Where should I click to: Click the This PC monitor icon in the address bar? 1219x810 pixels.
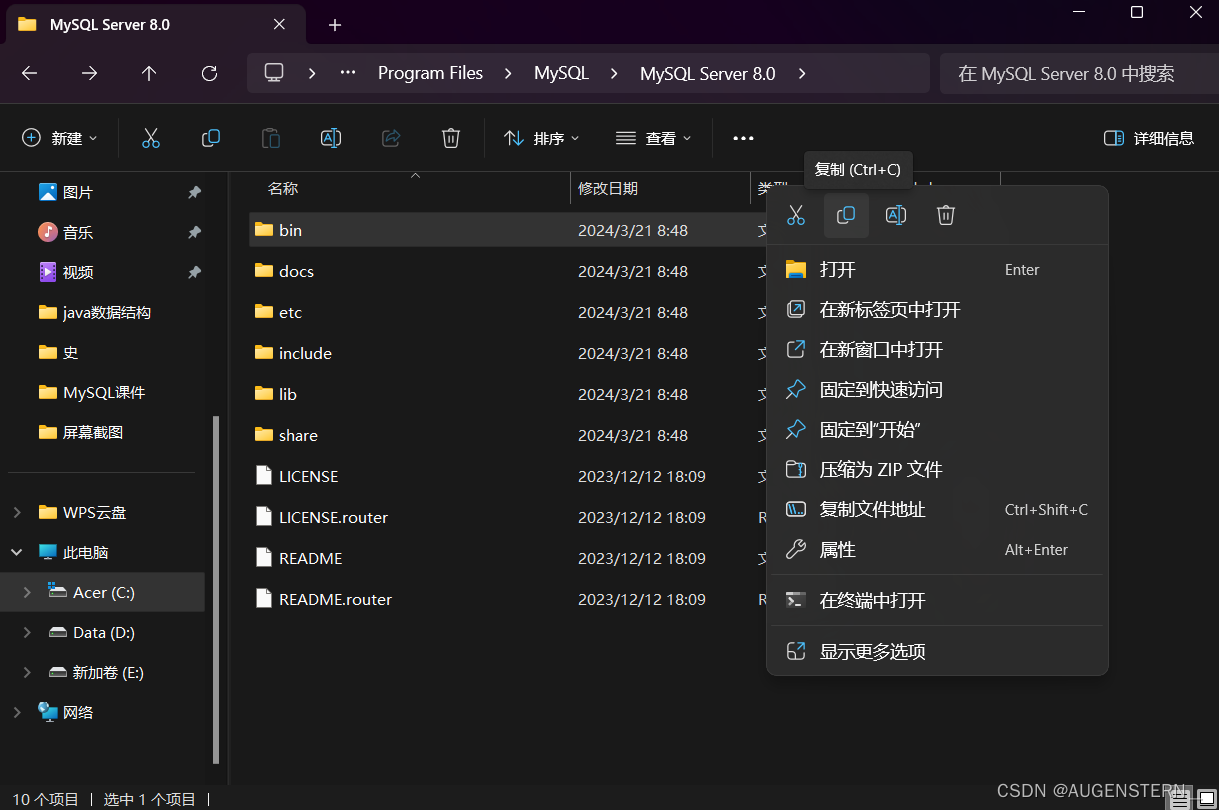coord(274,73)
